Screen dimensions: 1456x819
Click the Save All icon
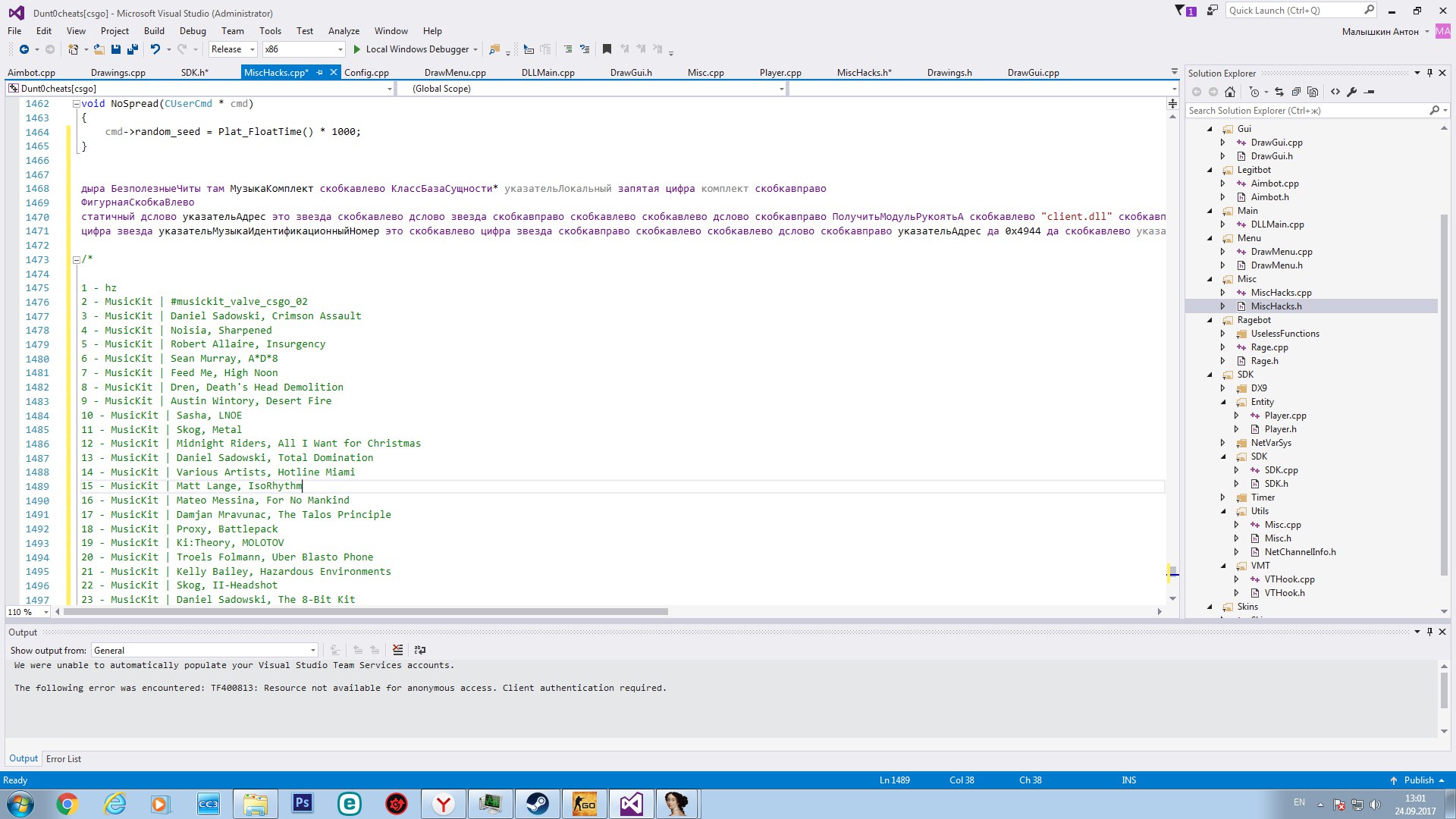click(133, 49)
